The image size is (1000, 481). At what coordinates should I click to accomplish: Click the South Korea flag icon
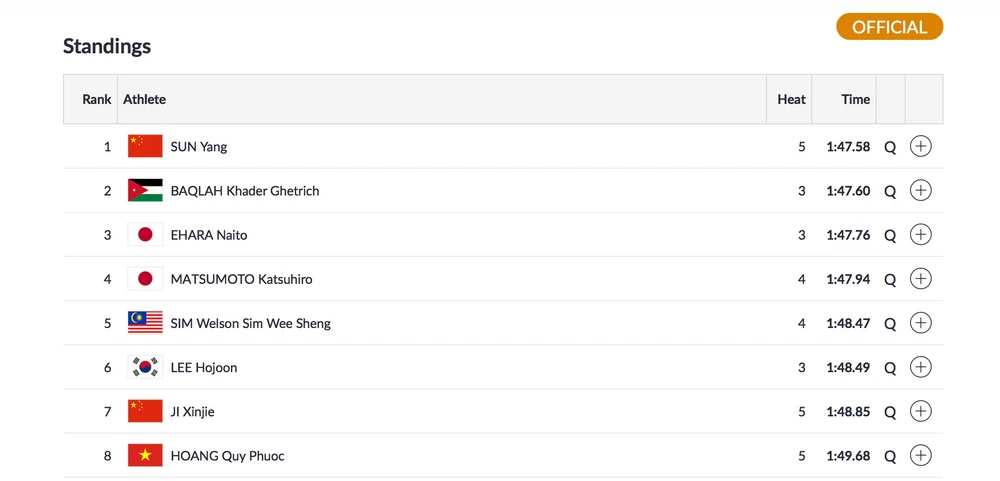(145, 367)
